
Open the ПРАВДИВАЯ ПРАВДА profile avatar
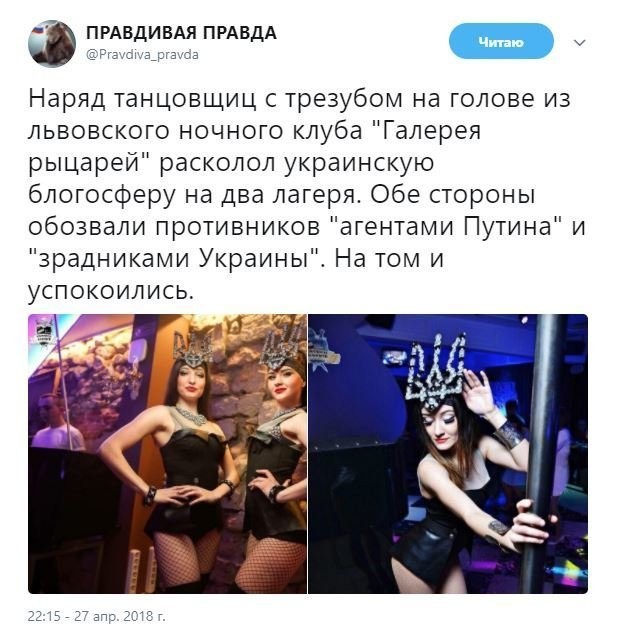(x=52, y=43)
